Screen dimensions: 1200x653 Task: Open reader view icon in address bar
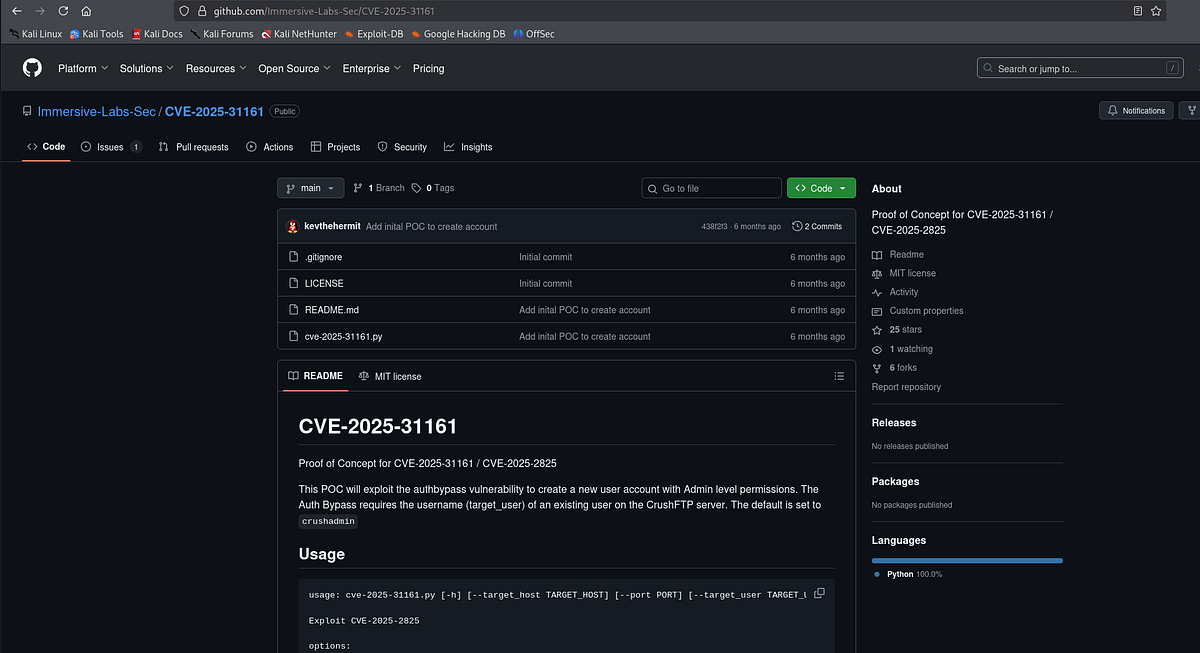pyautogui.click(x=1138, y=11)
